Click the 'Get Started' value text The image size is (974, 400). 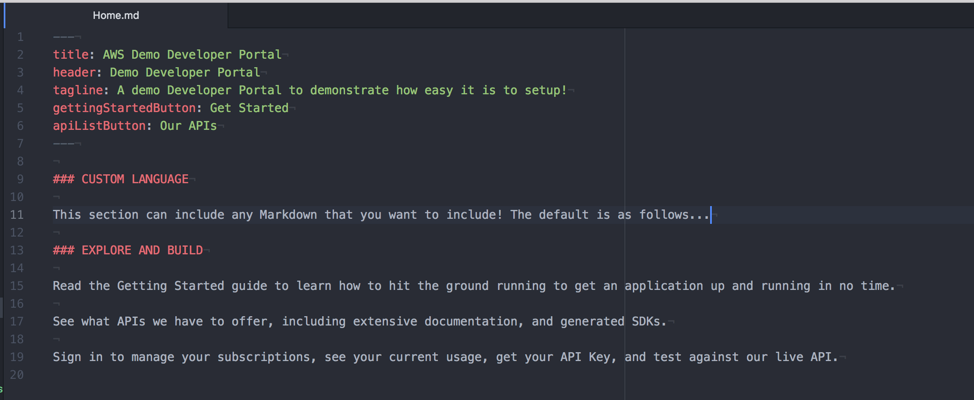click(x=249, y=108)
